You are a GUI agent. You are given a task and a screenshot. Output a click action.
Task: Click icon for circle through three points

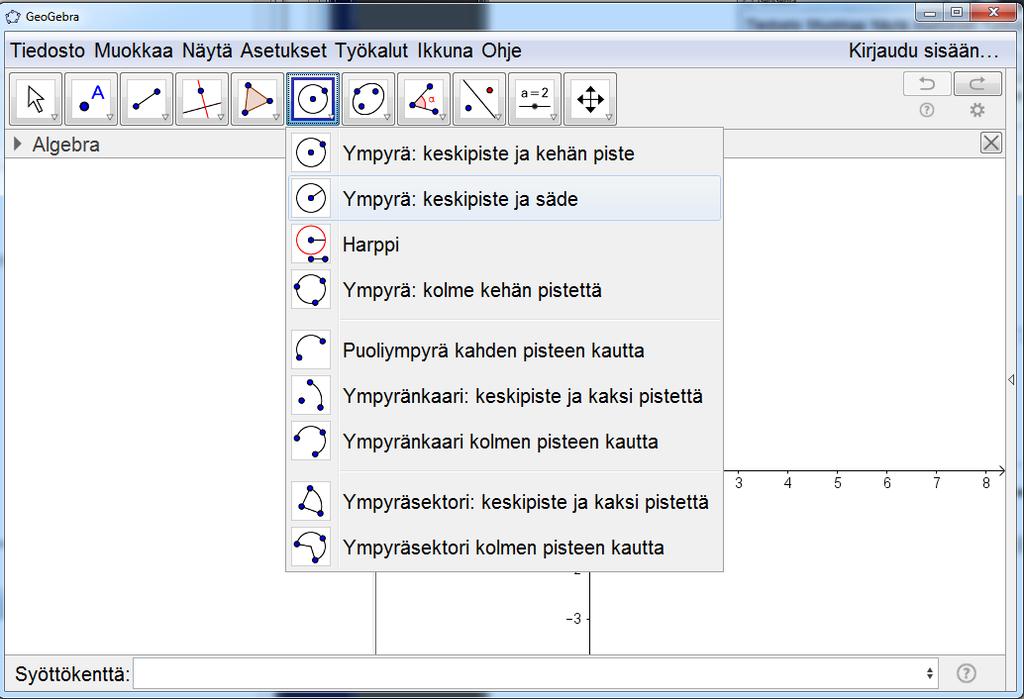pos(311,289)
